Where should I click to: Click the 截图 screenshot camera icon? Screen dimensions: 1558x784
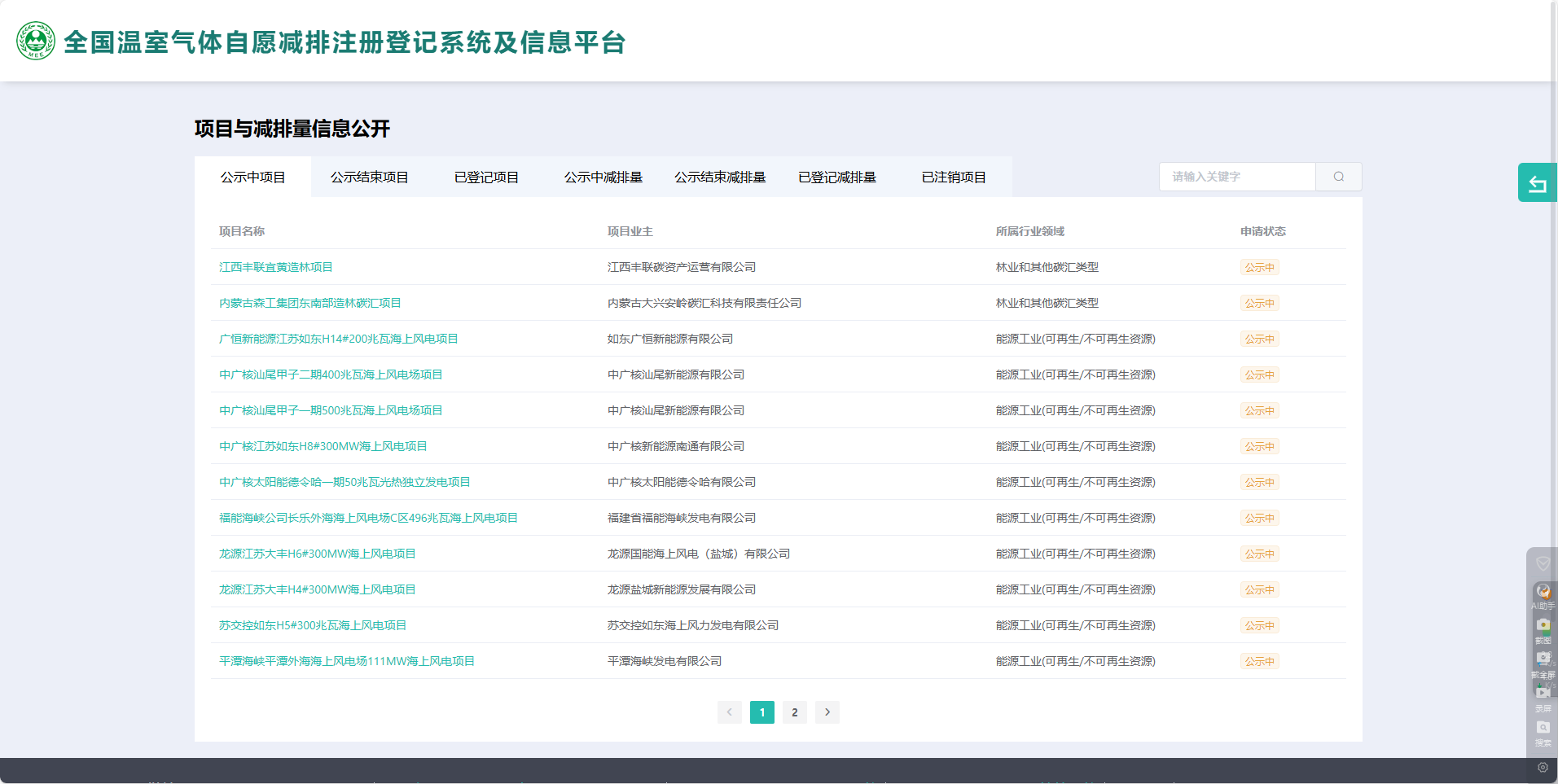(1543, 626)
